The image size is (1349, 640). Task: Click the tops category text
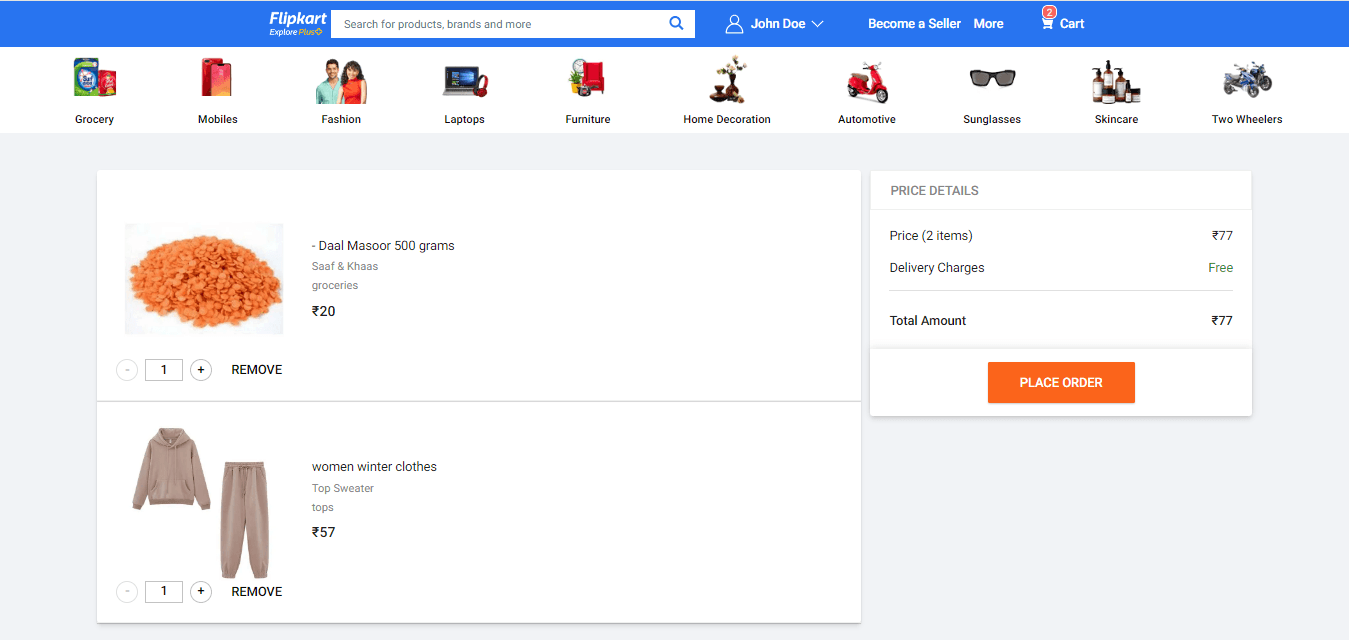[x=323, y=508]
